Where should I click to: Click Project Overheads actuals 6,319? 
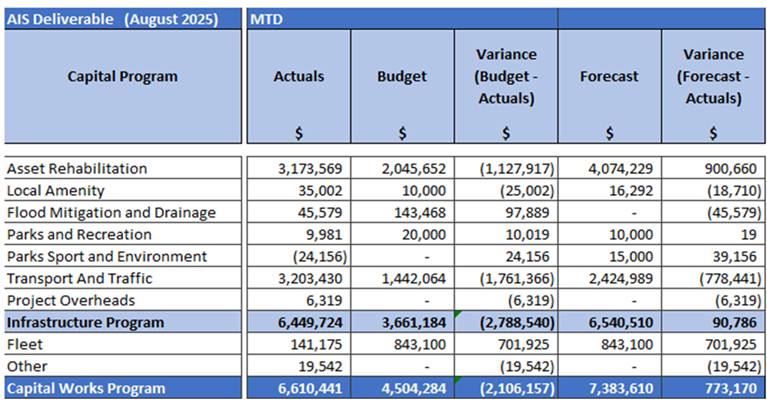[299, 300]
